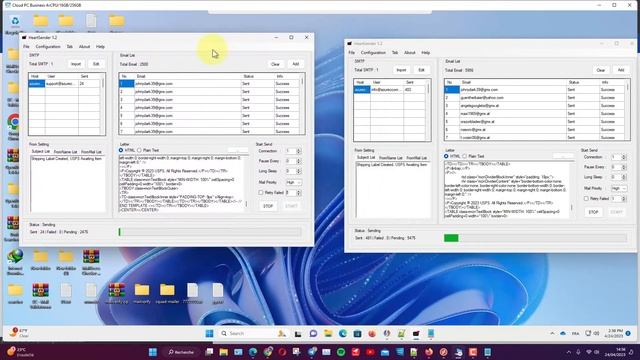This screenshot has height=360, width=640.
Task: Open the Recherche search on host taskbar
Action: click(181, 352)
